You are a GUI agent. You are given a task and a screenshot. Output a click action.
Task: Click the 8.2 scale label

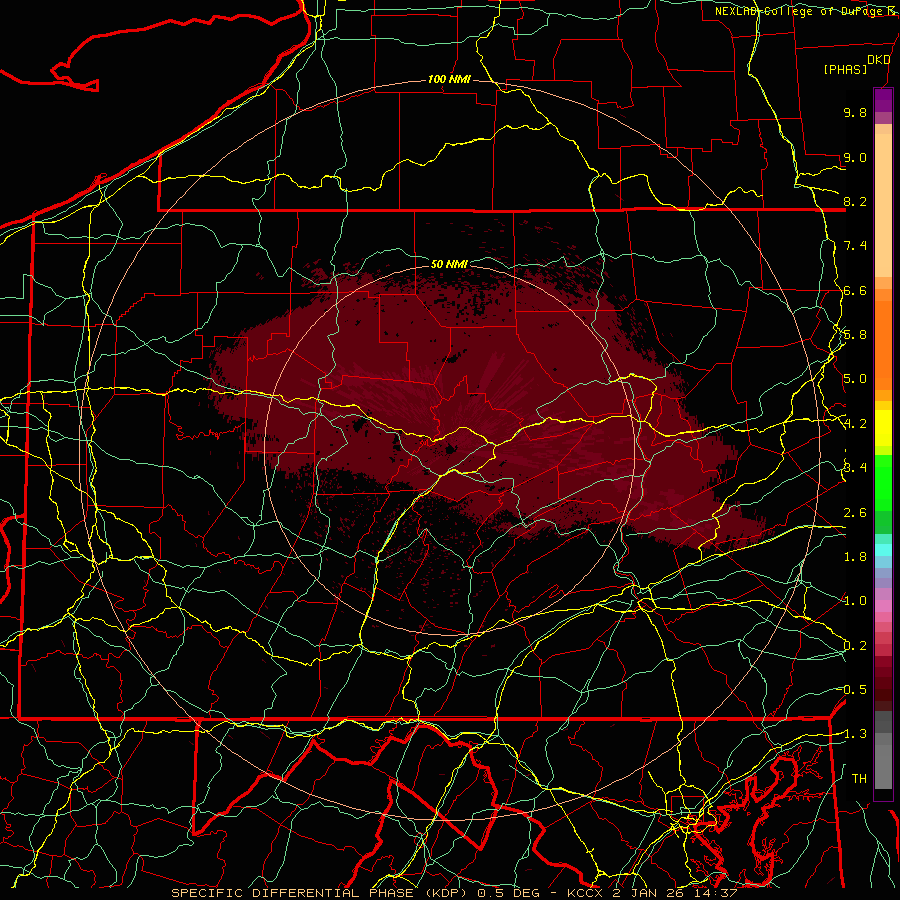point(855,201)
